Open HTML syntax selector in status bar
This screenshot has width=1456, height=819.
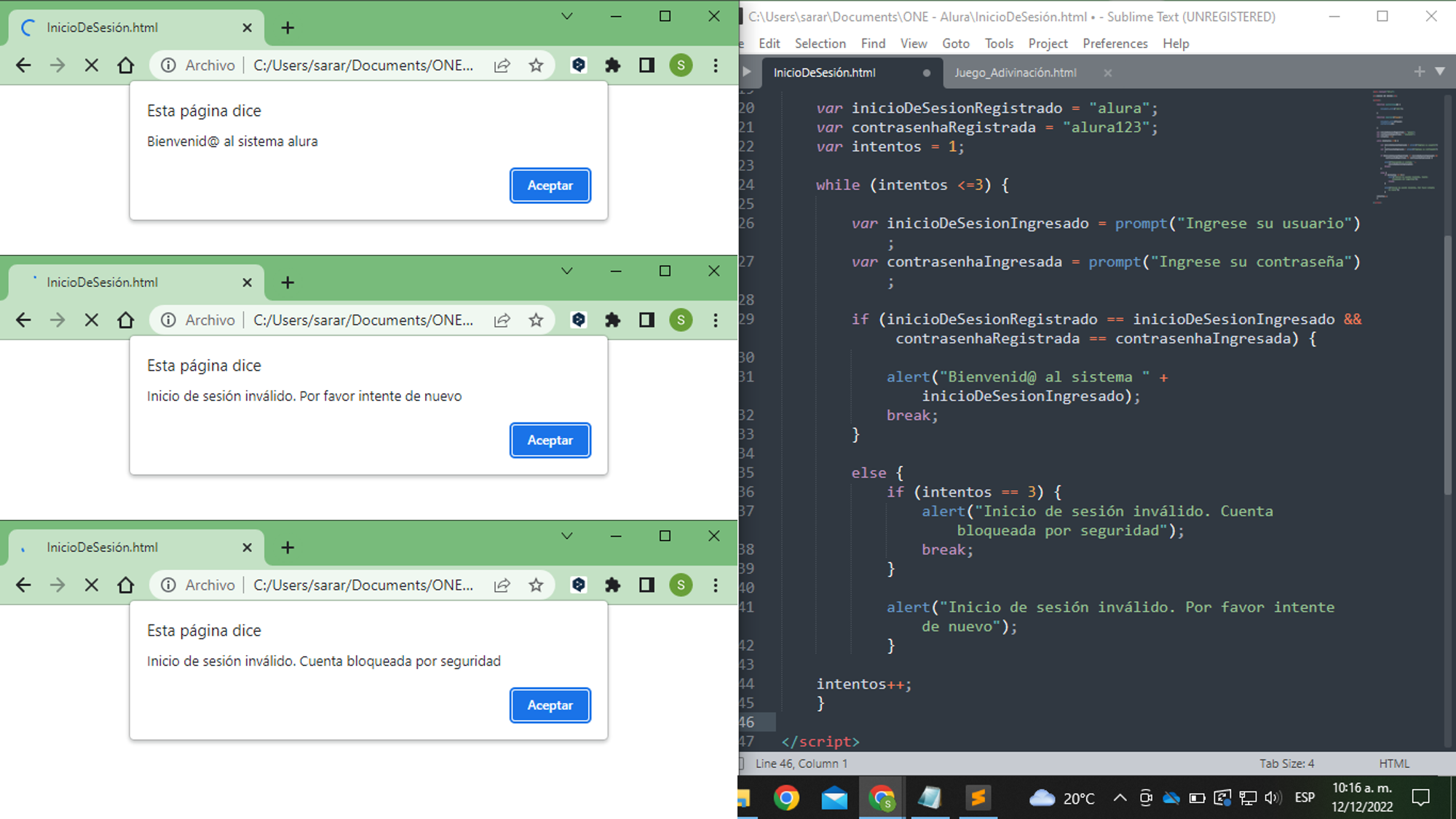click(1394, 764)
